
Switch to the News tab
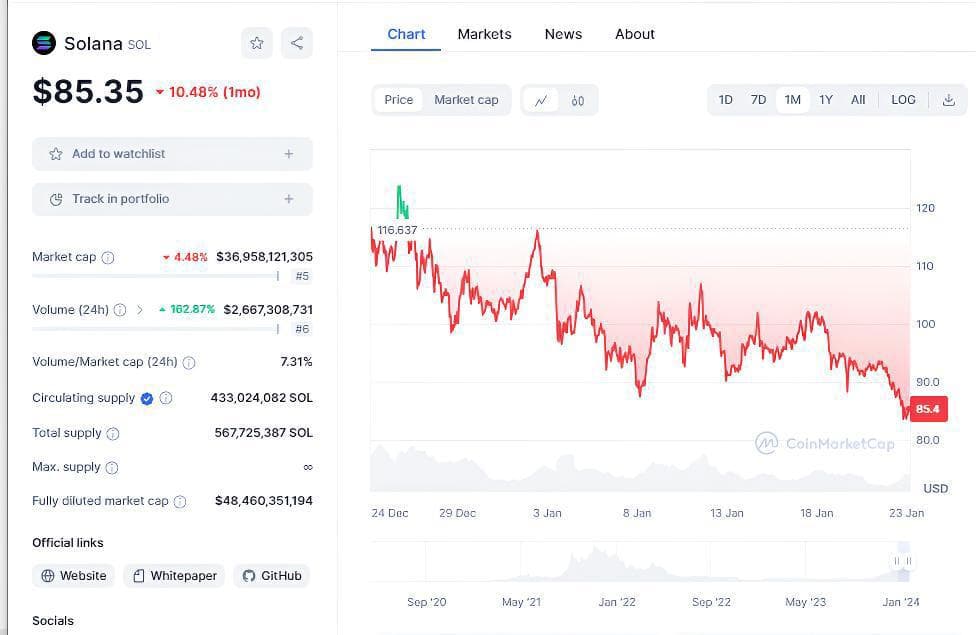click(563, 34)
